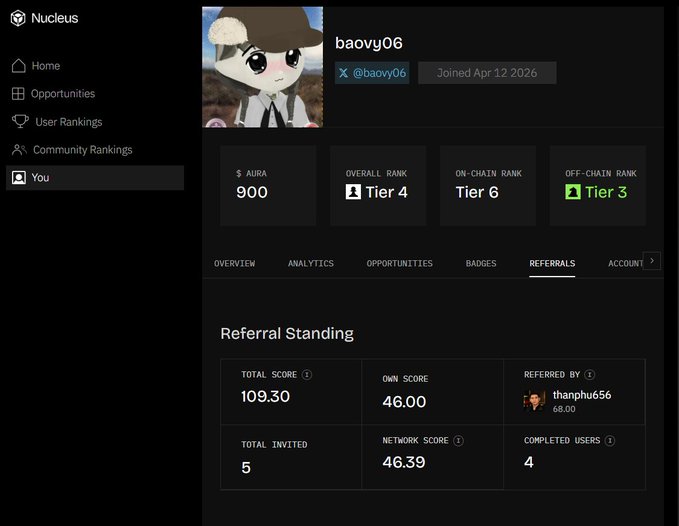Click the Overall Rank Tier 4 badge icon

pos(353,192)
